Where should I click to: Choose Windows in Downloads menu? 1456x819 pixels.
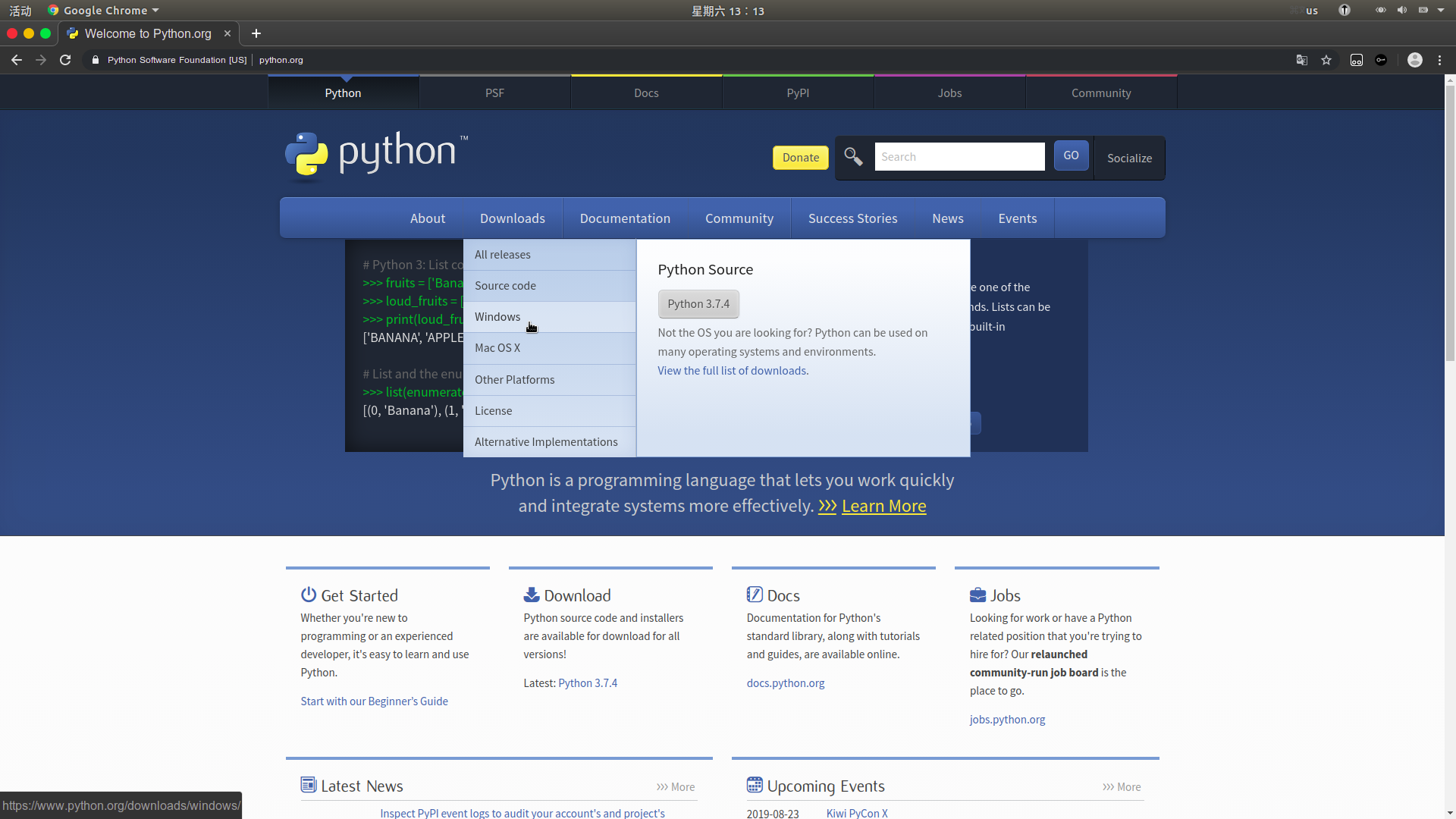[x=550, y=317]
